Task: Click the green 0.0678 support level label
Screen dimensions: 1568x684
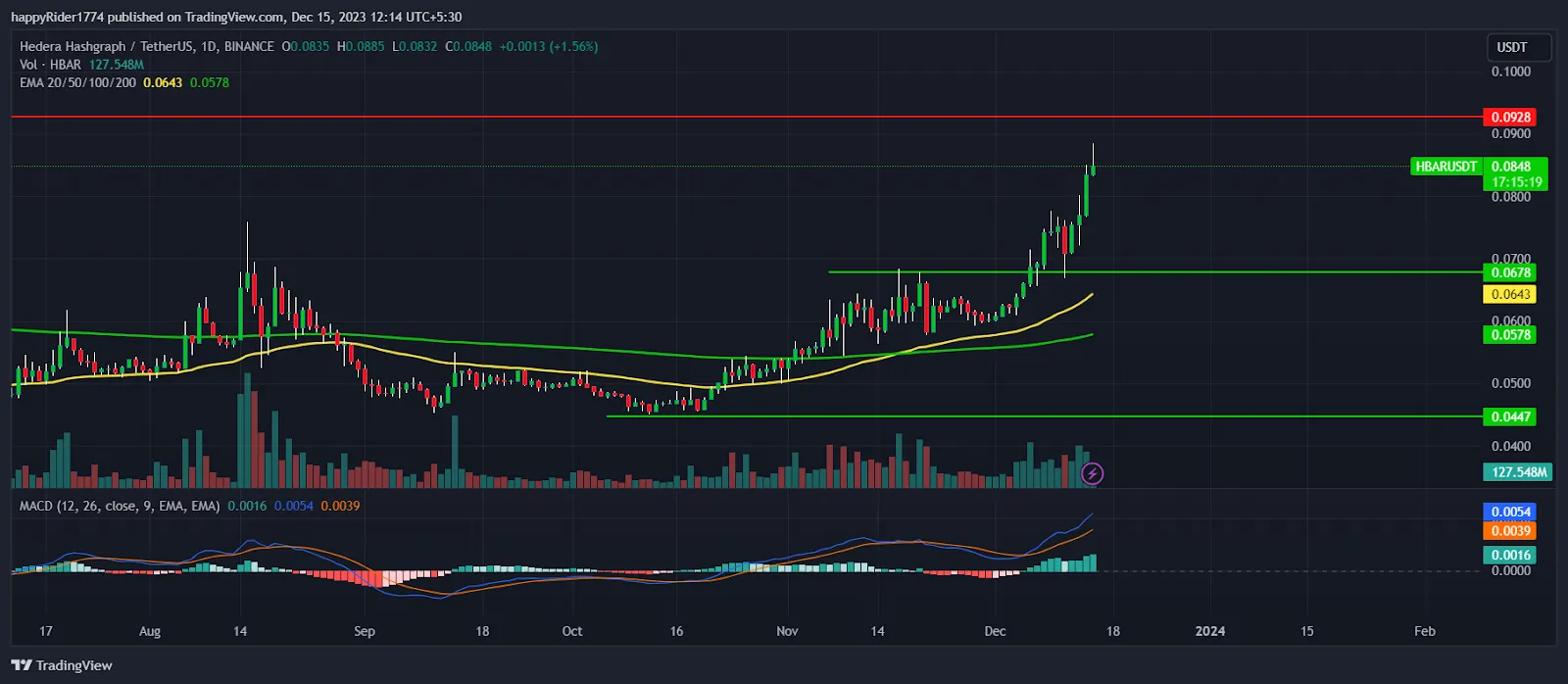Action: (x=1509, y=272)
